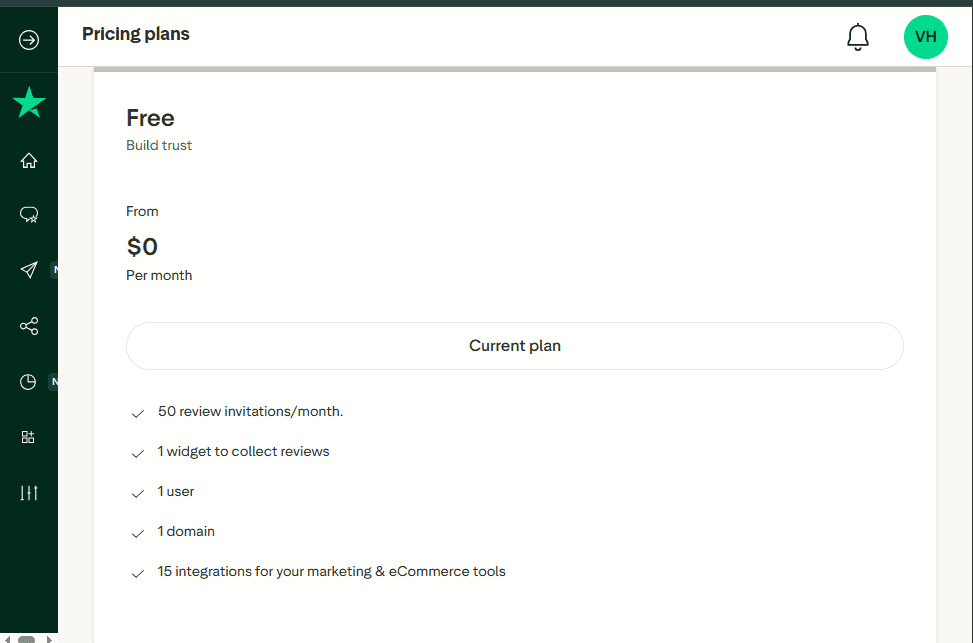Click the Free plan title
Screen dimensions: 973x643
click(150, 118)
